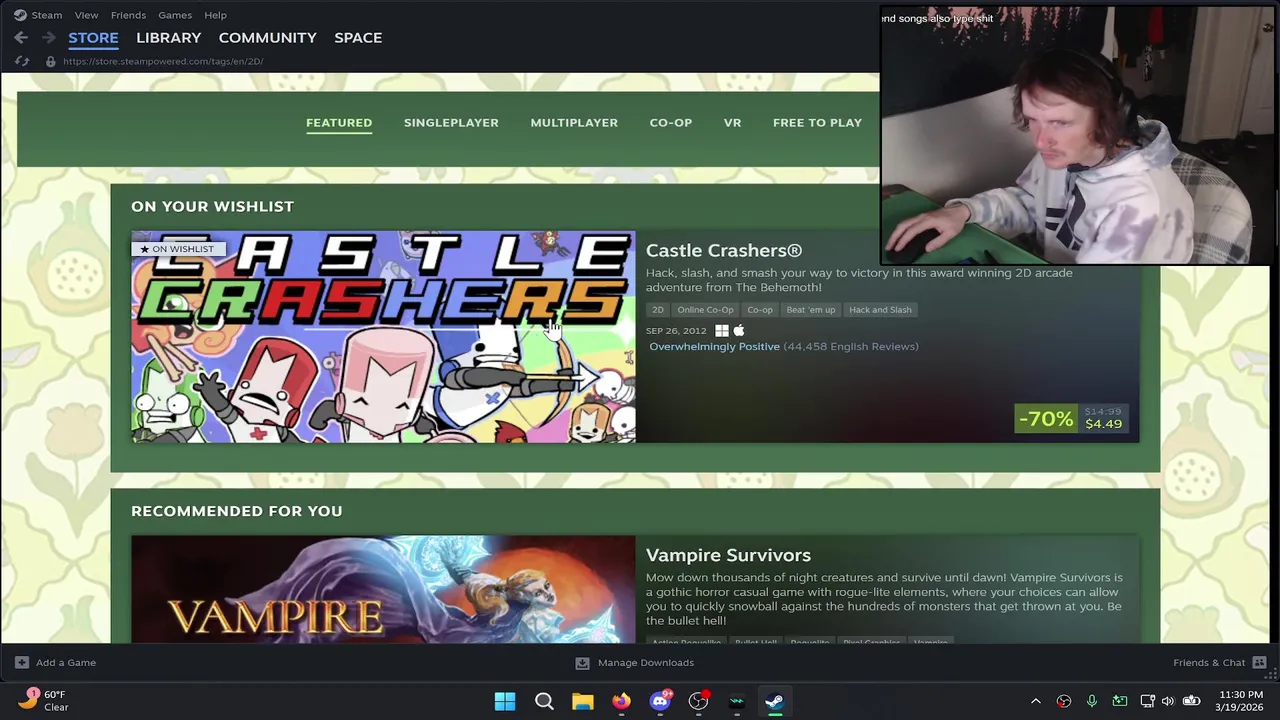Screen dimensions: 1280x720
Task: Click the weather widget on the taskbar
Action: [x=44, y=700]
